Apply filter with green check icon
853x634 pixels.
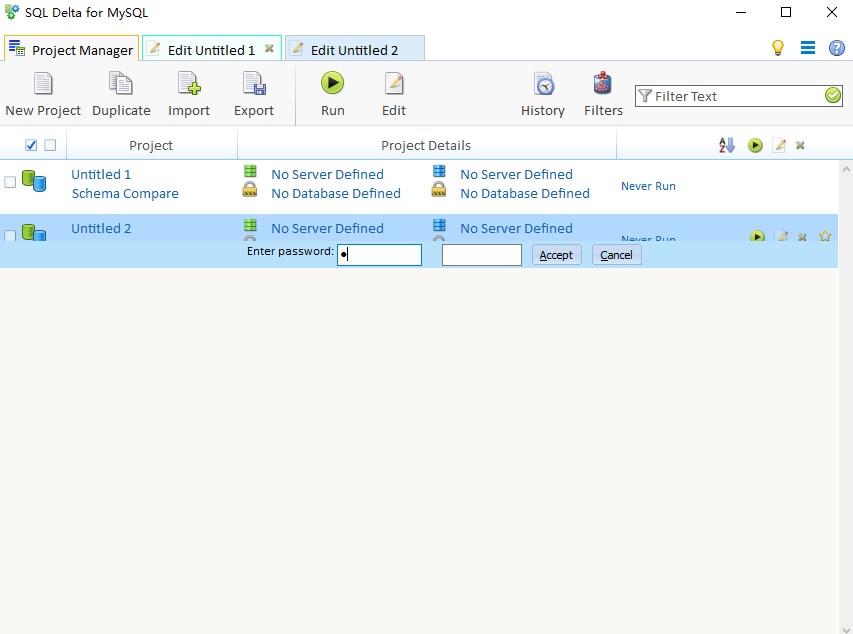(832, 96)
